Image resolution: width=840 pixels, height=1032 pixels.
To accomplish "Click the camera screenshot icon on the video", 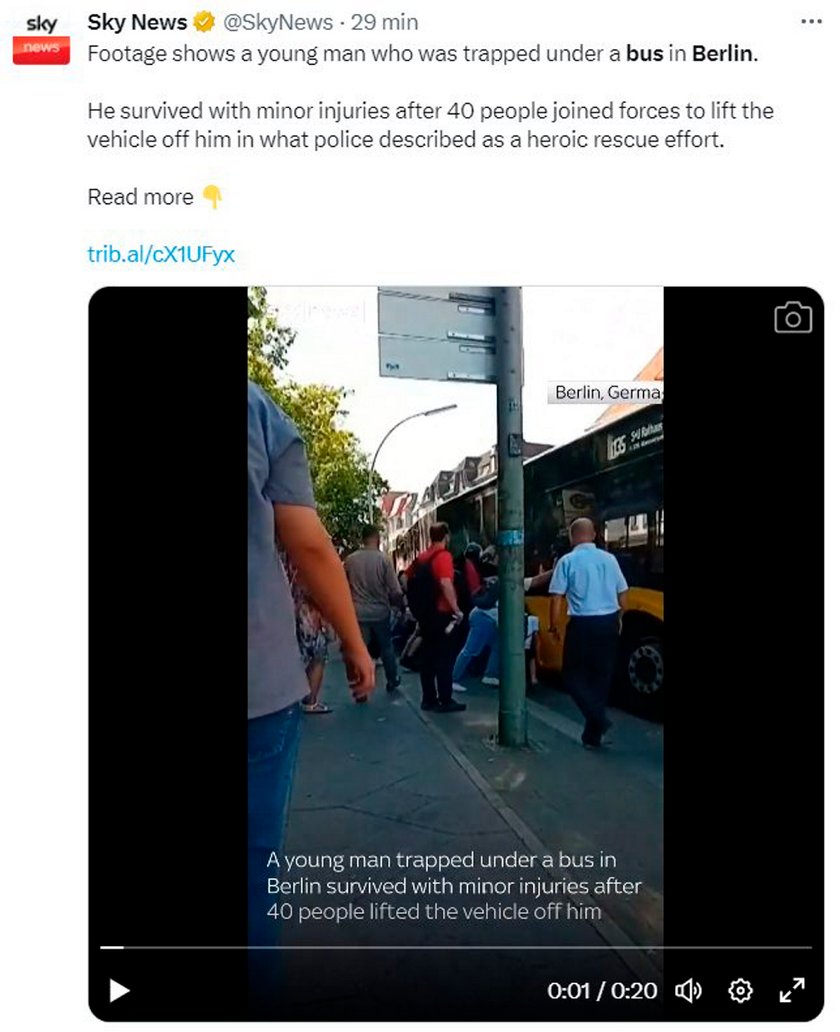I will click(793, 318).
